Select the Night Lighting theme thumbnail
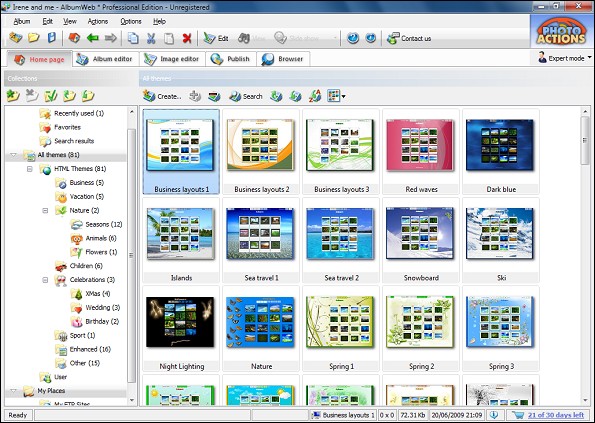The image size is (595, 423). pos(181,329)
